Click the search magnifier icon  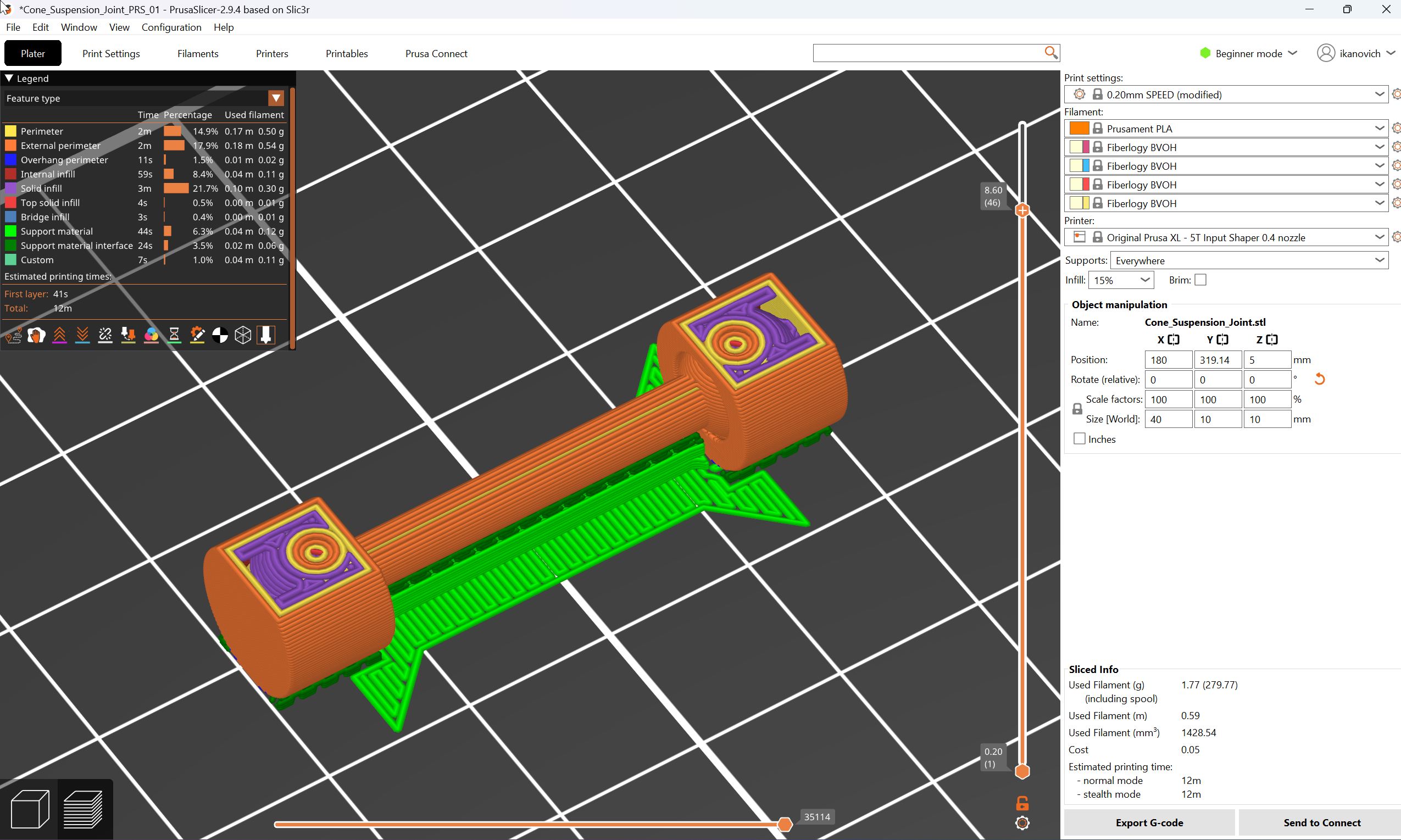click(x=1050, y=53)
